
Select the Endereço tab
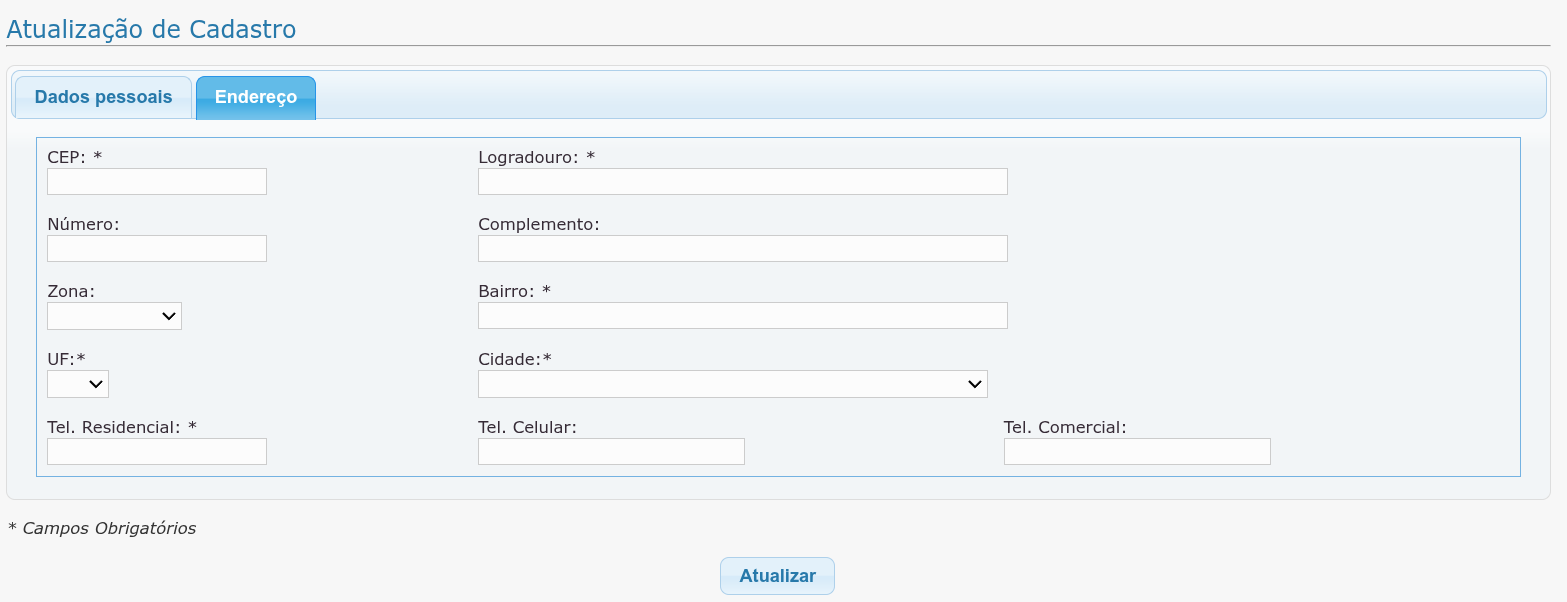pyautogui.click(x=256, y=97)
